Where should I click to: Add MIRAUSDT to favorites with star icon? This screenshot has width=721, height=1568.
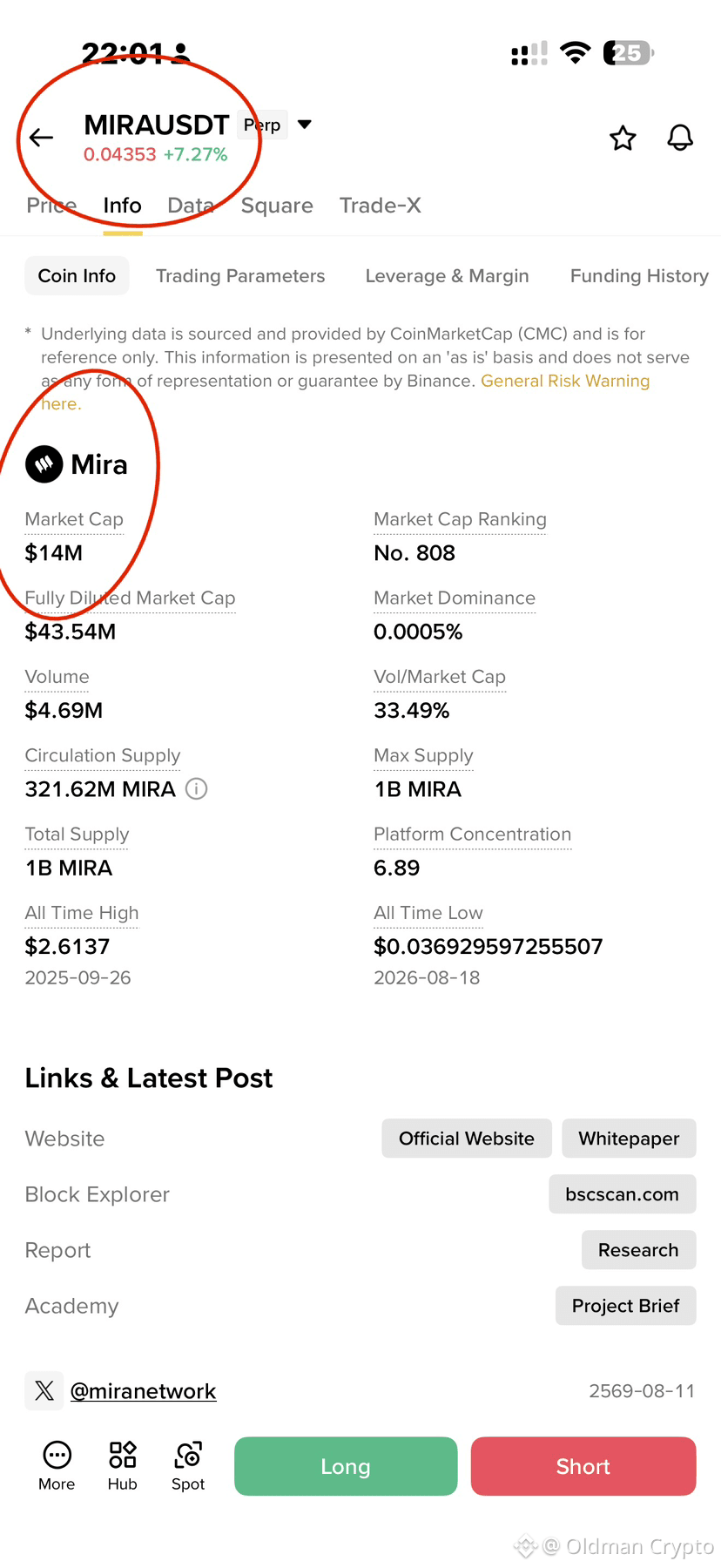pyautogui.click(x=623, y=138)
